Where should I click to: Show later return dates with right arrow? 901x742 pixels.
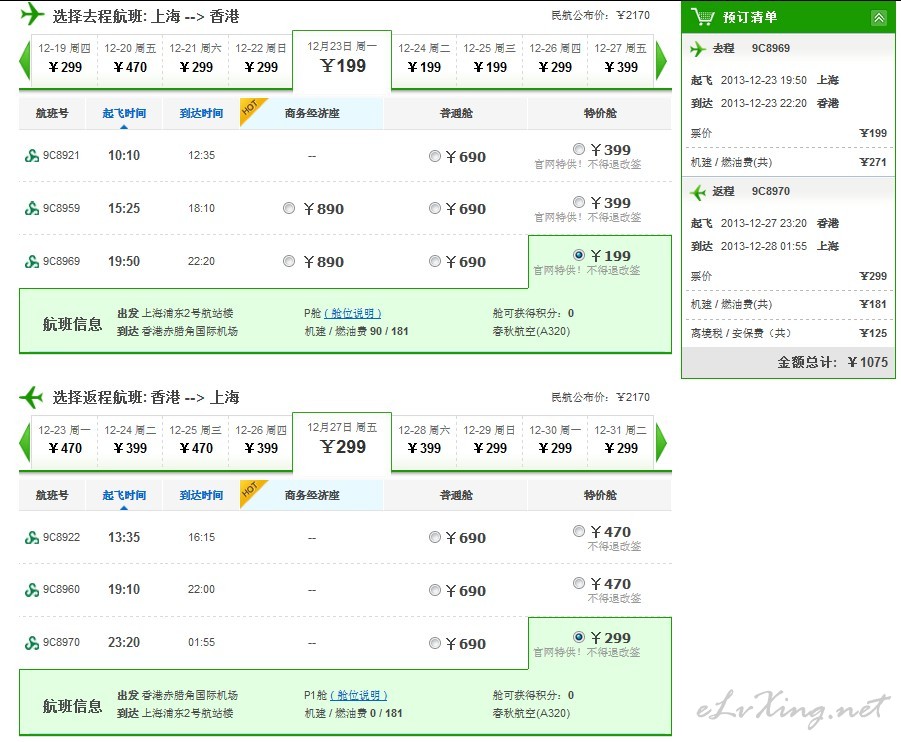tap(661, 442)
